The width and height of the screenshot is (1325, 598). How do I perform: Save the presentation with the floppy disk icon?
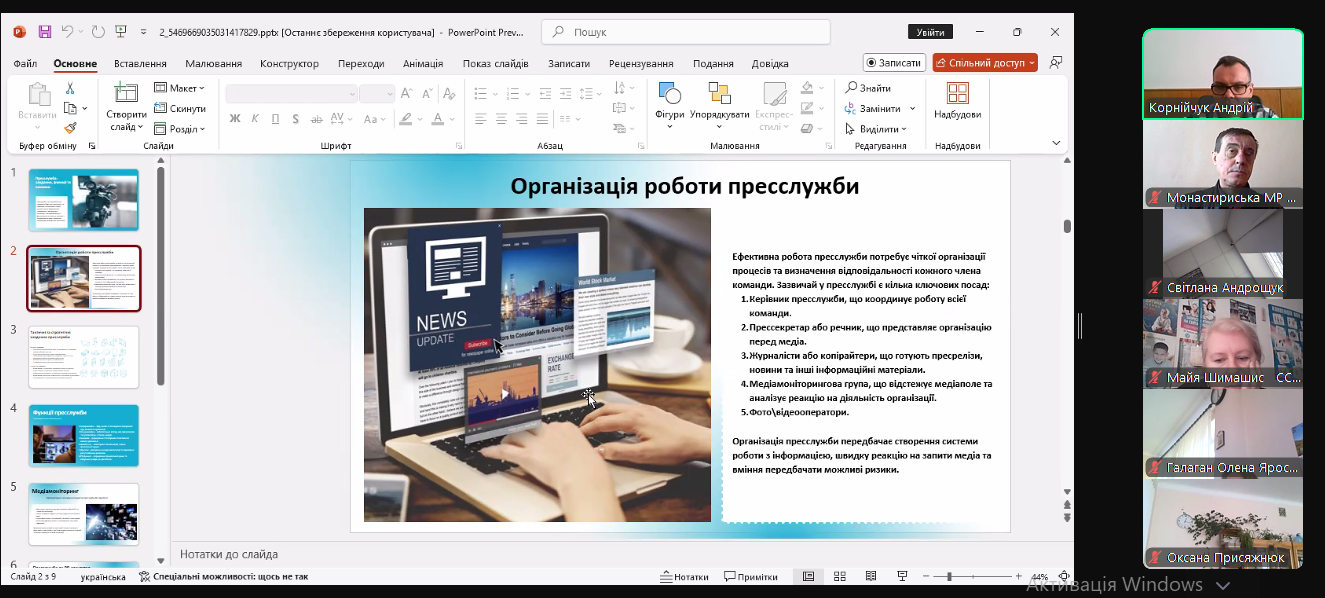(45, 31)
